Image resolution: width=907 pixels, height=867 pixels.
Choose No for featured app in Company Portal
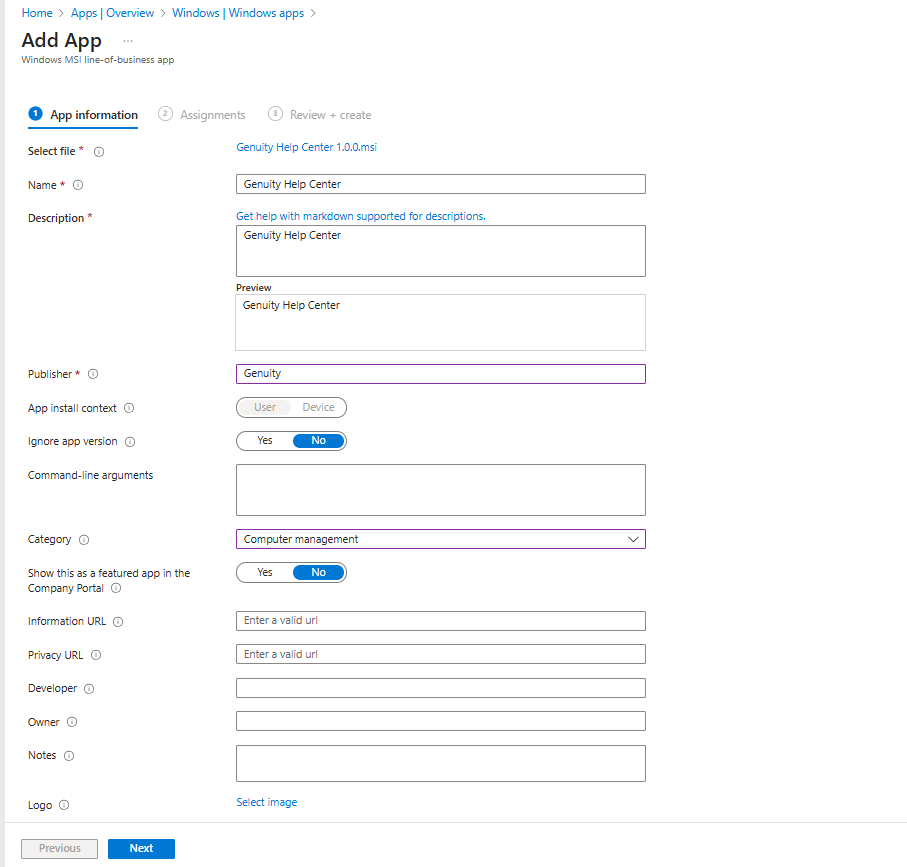click(x=319, y=573)
